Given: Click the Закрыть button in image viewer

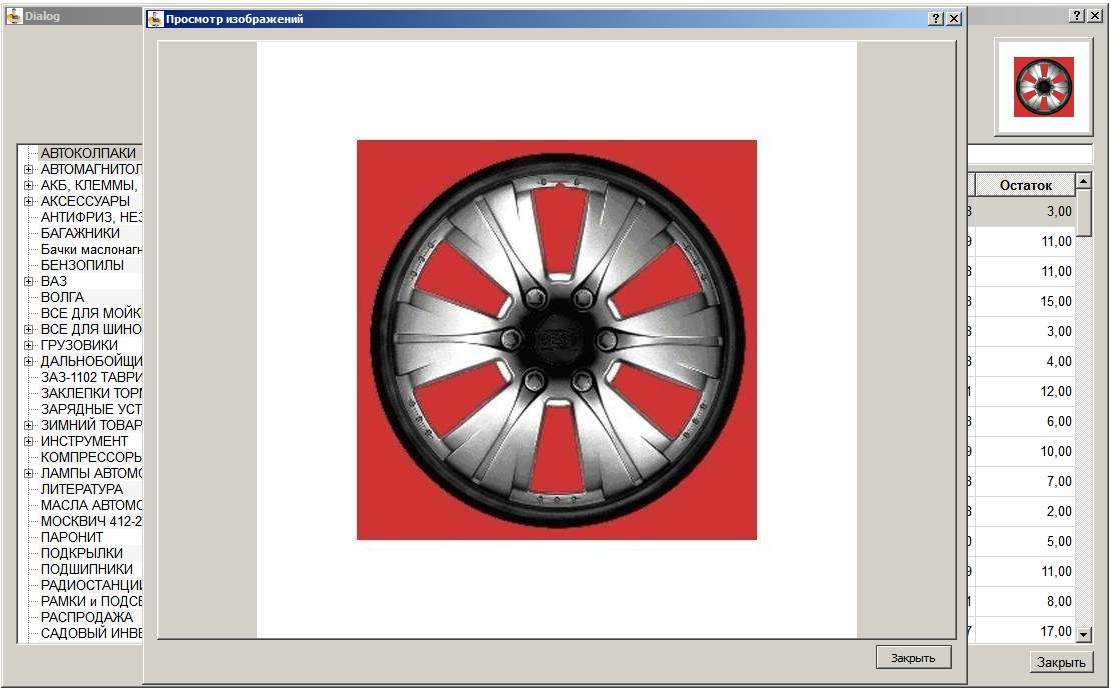Looking at the screenshot, I should click(x=913, y=657).
